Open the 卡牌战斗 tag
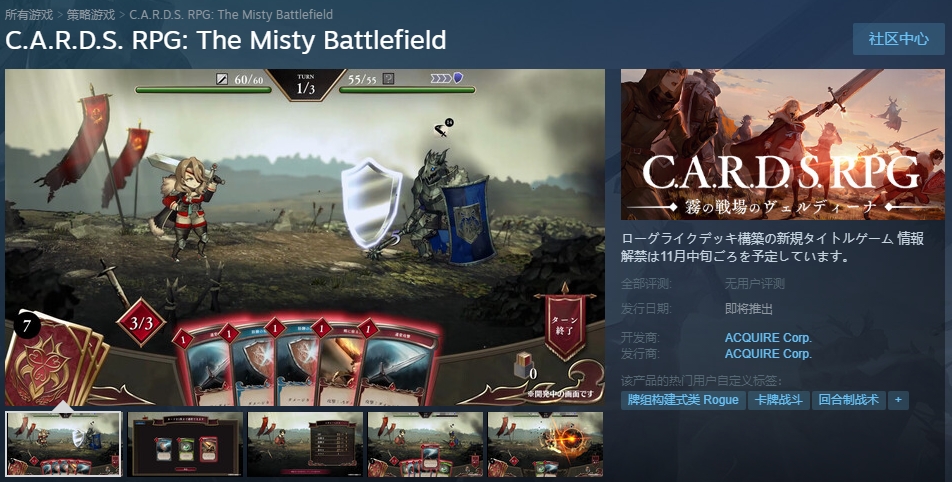The height and width of the screenshot is (482, 952). click(778, 400)
